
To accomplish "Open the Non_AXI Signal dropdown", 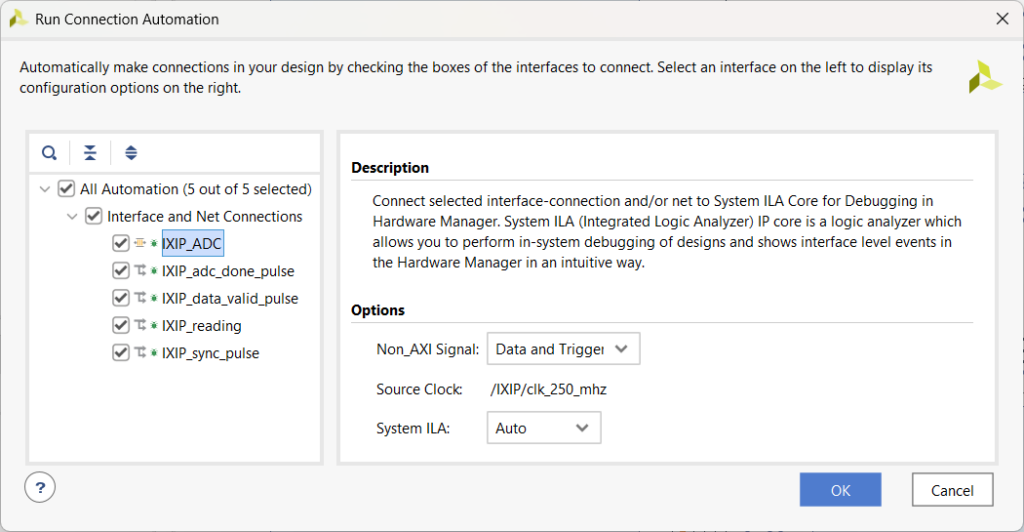I will point(563,349).
